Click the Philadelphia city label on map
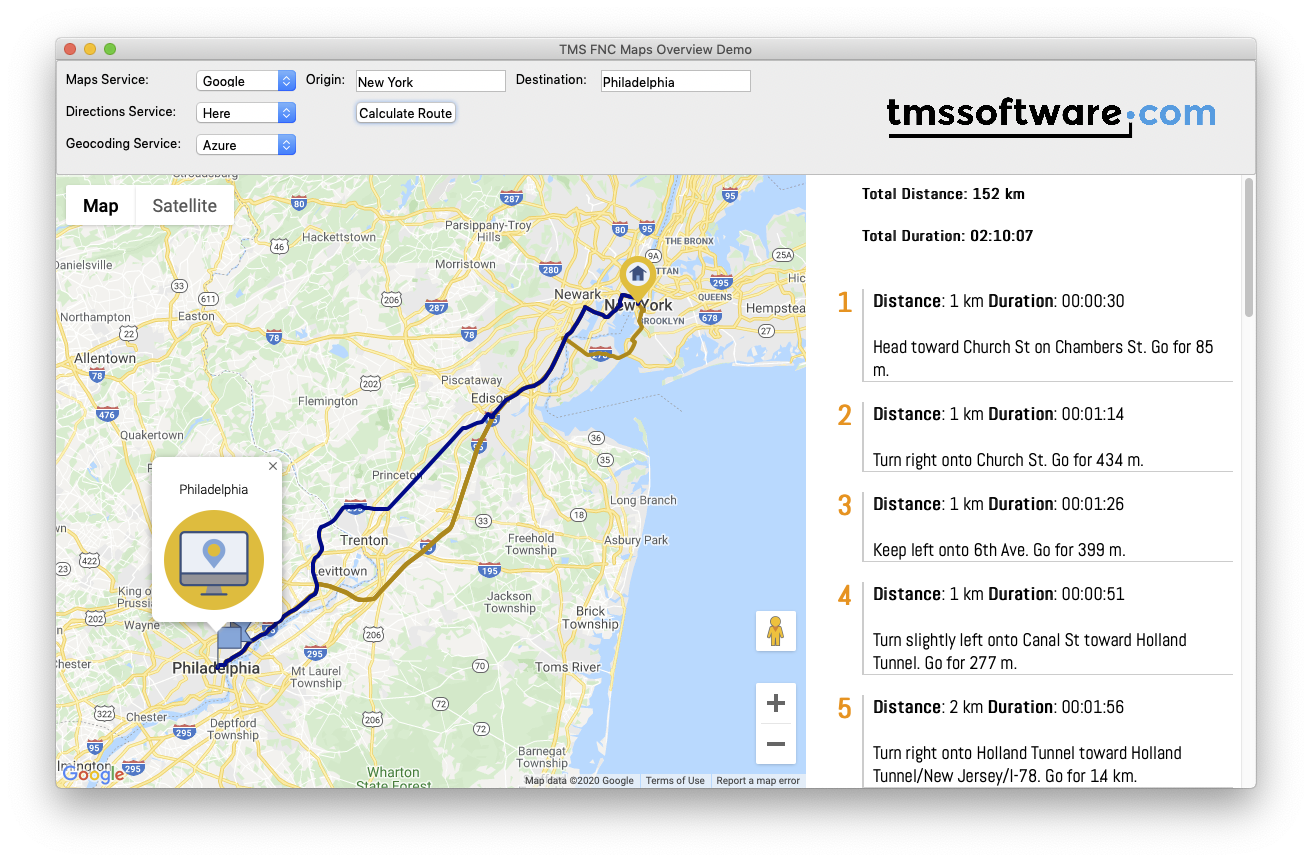1312x862 pixels. point(216,668)
